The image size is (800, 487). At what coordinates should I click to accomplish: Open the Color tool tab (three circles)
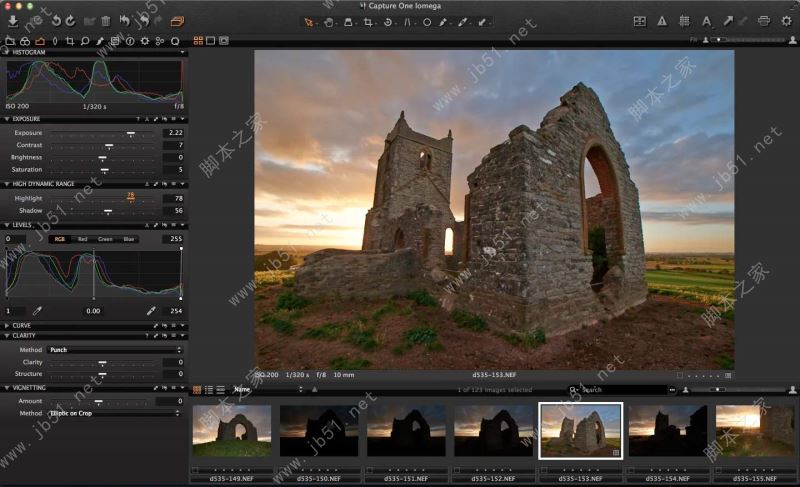pyautogui.click(x=25, y=41)
